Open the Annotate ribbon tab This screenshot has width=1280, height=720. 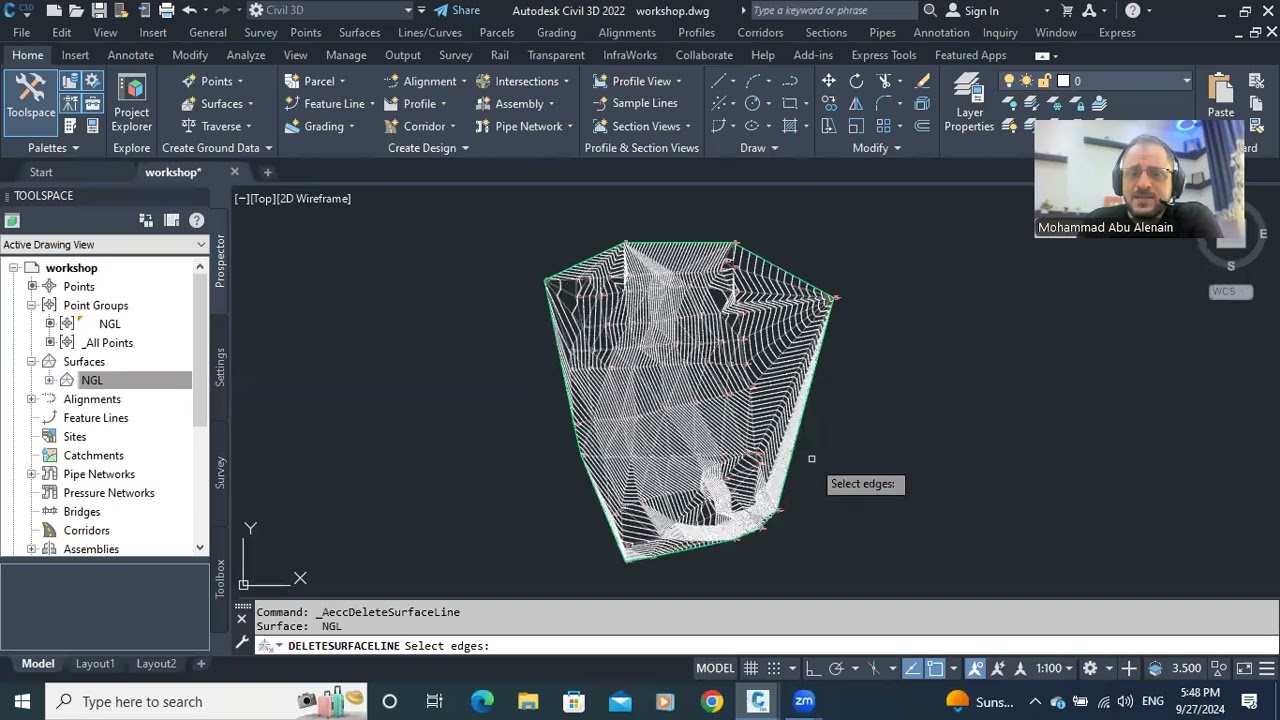(131, 55)
